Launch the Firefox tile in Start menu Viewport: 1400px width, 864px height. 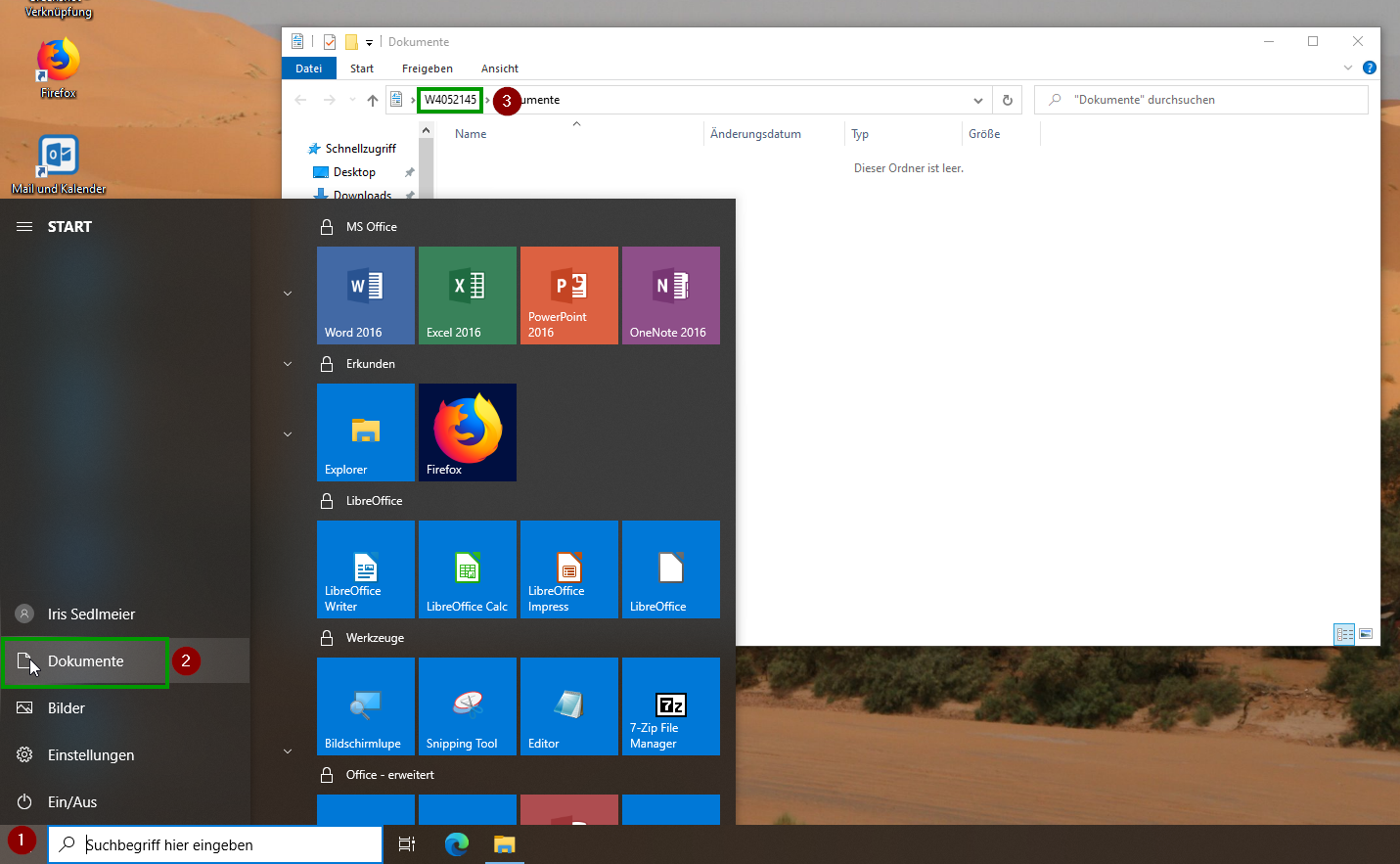[468, 432]
